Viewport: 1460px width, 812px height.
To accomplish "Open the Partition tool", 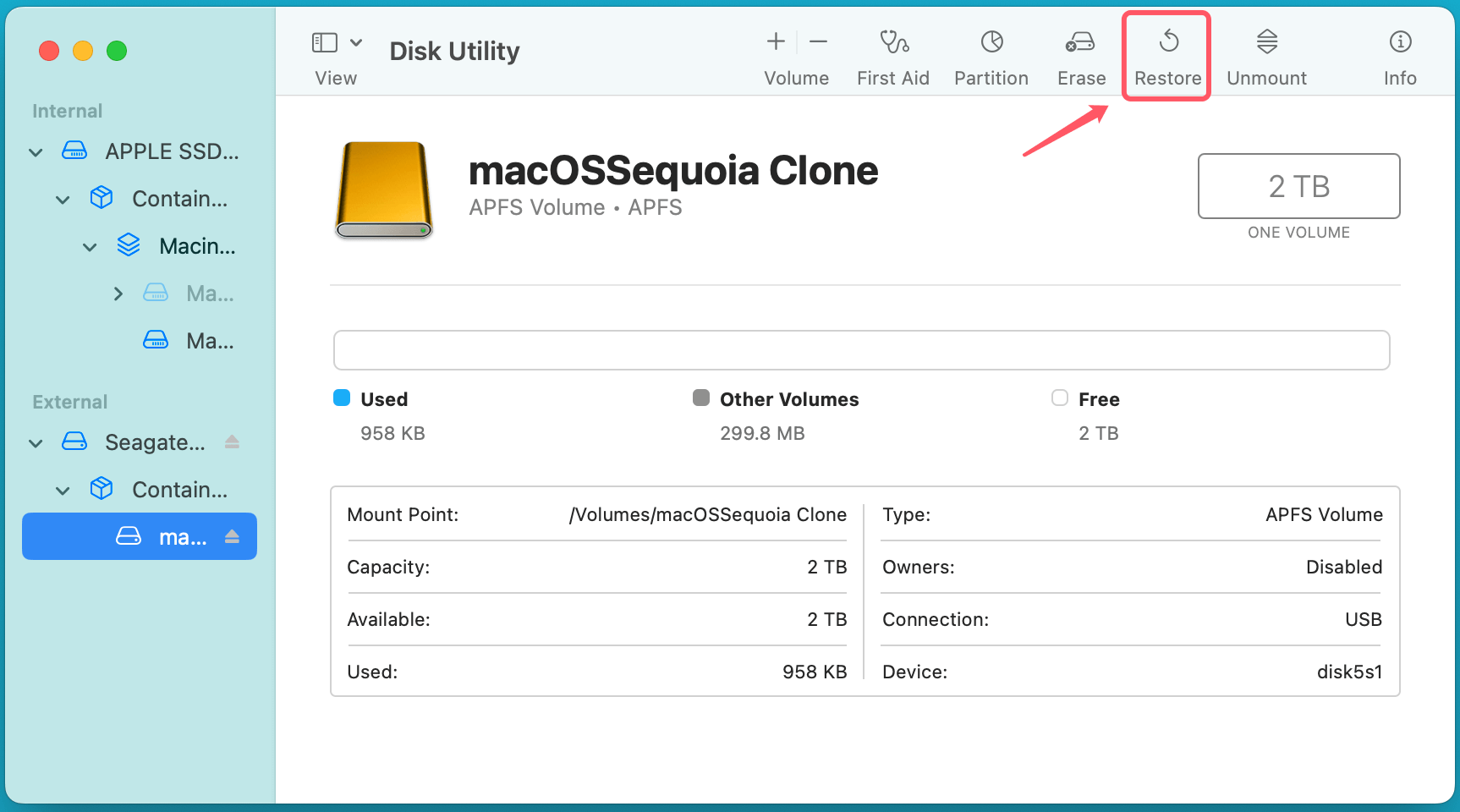I will pos(991,41).
